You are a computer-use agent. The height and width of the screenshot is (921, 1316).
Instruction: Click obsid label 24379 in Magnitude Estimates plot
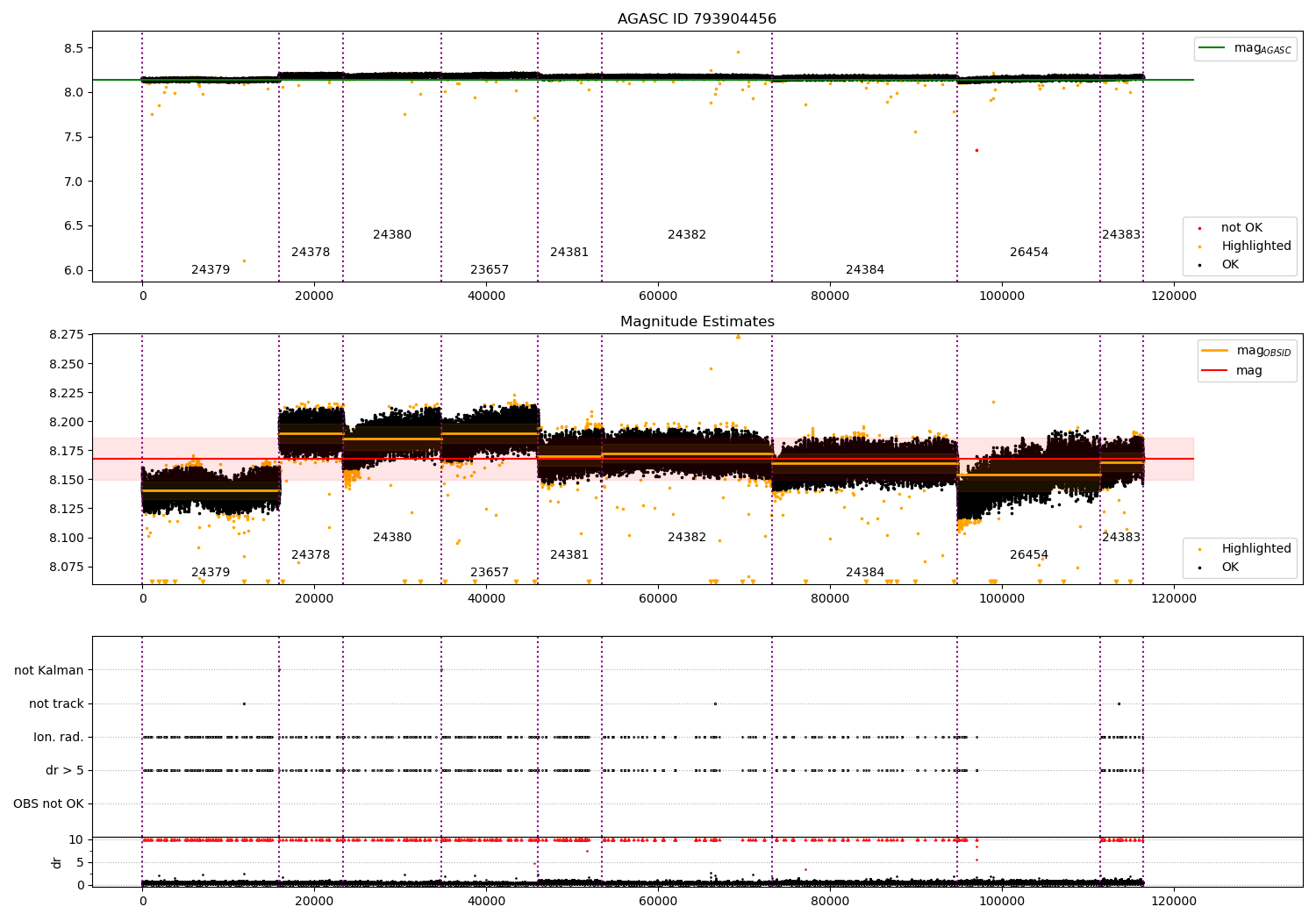[x=211, y=573]
